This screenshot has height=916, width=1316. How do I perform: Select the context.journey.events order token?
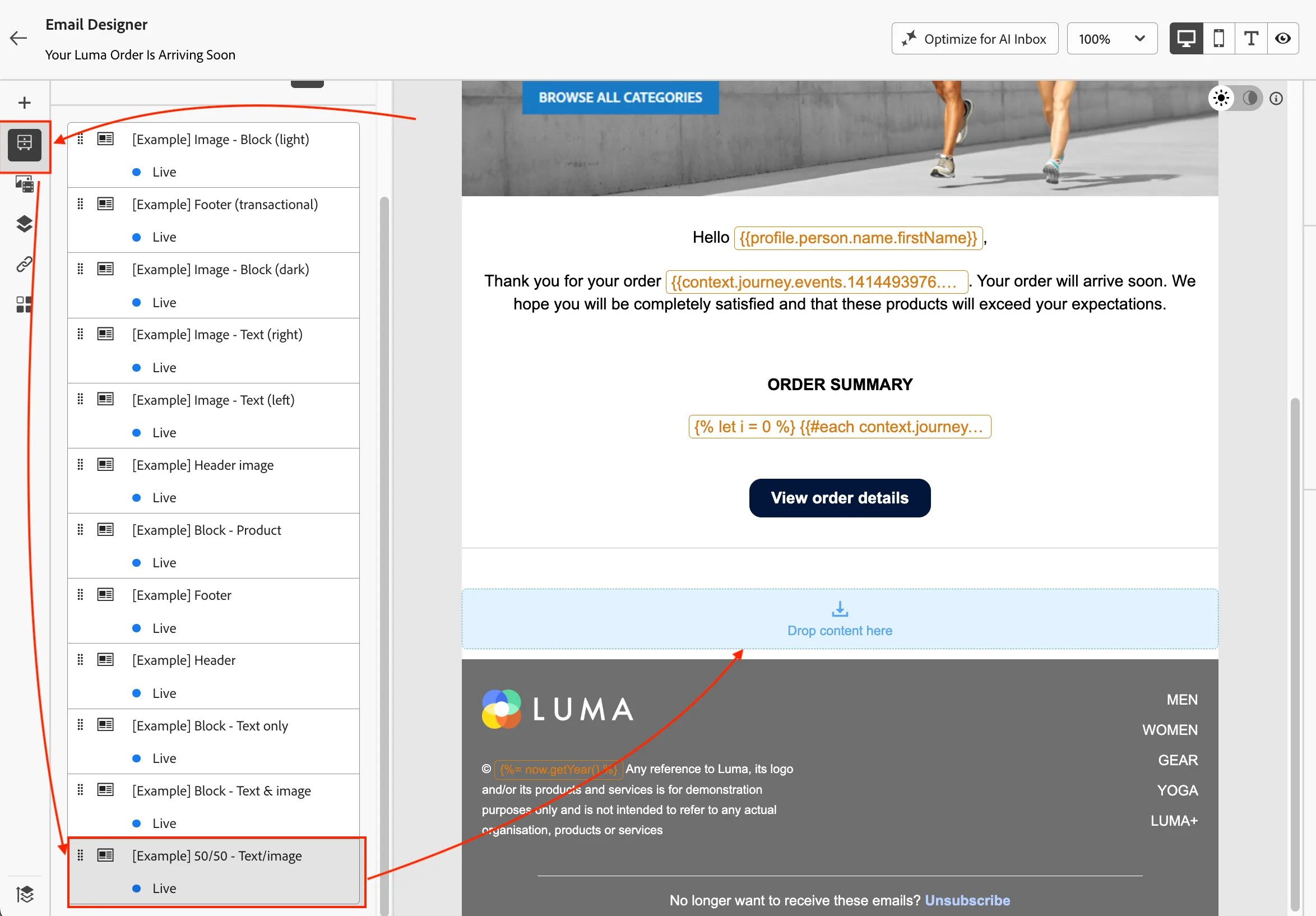point(817,281)
